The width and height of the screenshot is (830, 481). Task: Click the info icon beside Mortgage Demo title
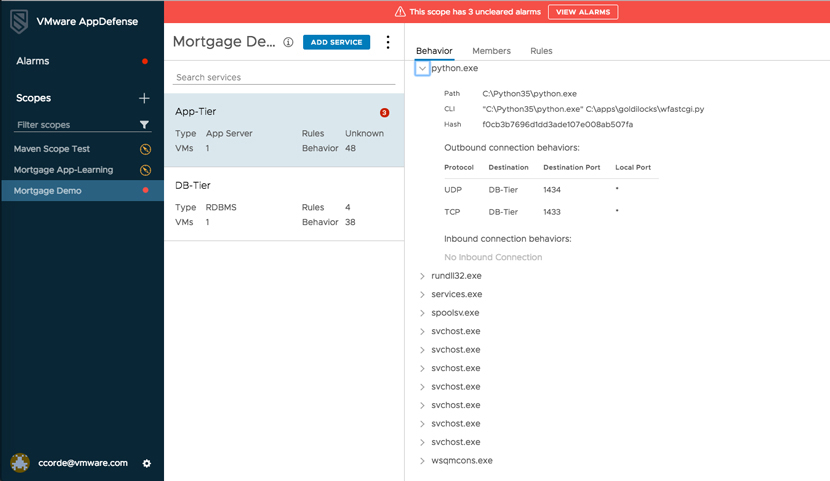point(288,43)
